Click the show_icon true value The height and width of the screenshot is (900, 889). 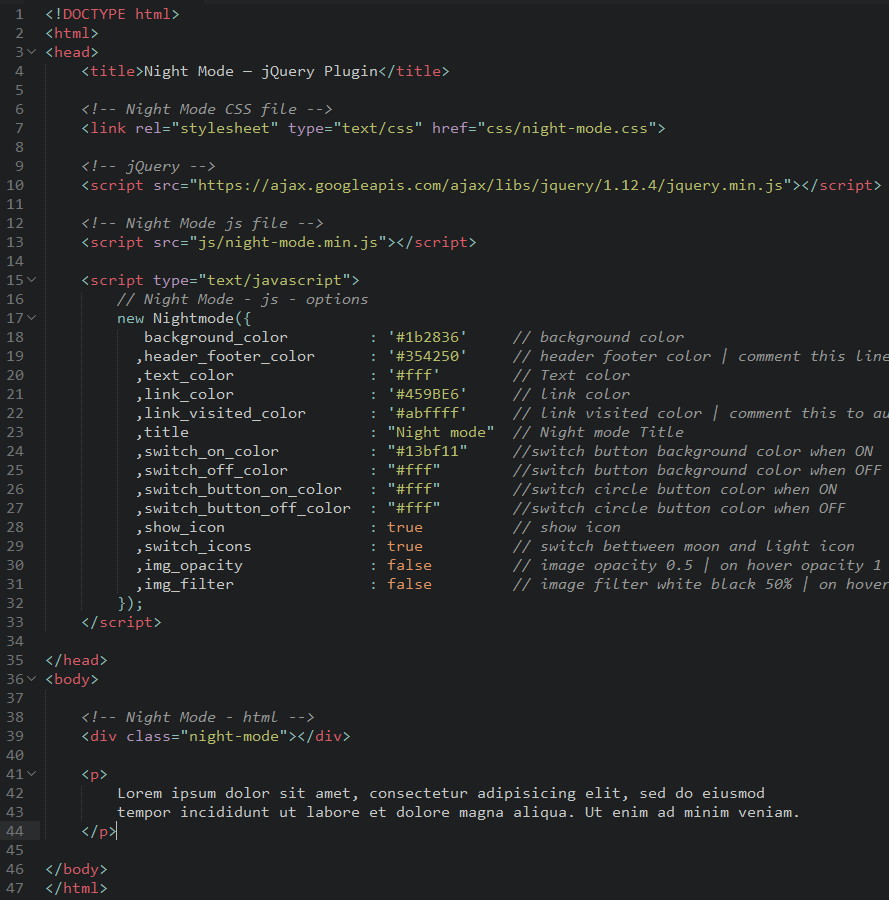(405, 527)
